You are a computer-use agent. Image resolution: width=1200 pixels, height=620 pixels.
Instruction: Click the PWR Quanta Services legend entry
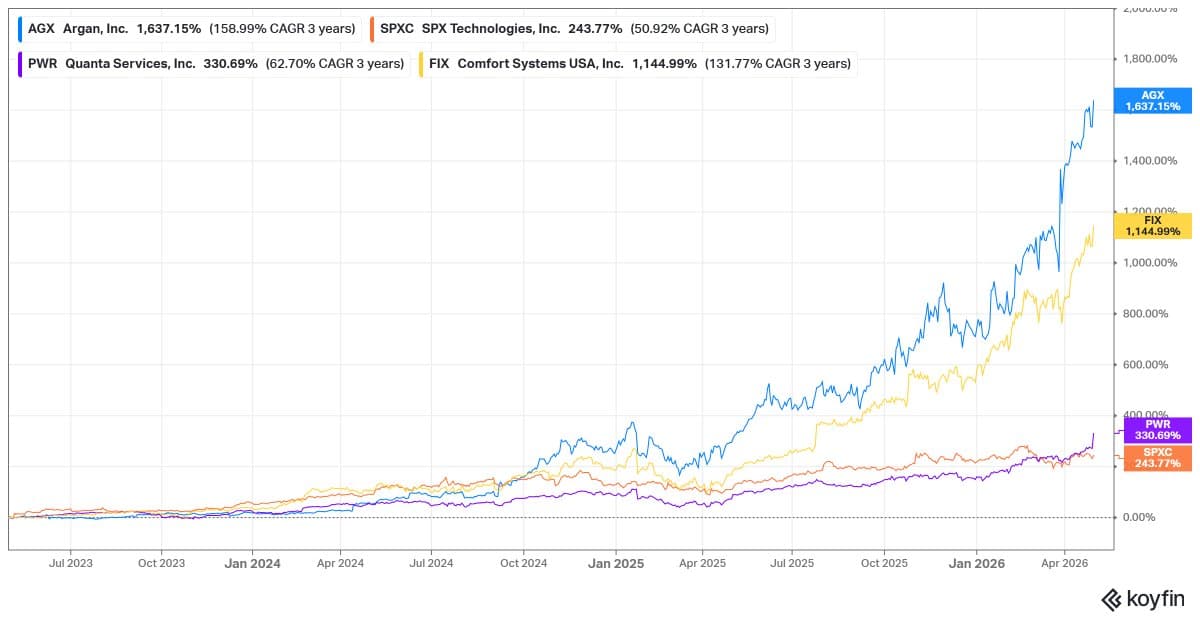[213, 64]
